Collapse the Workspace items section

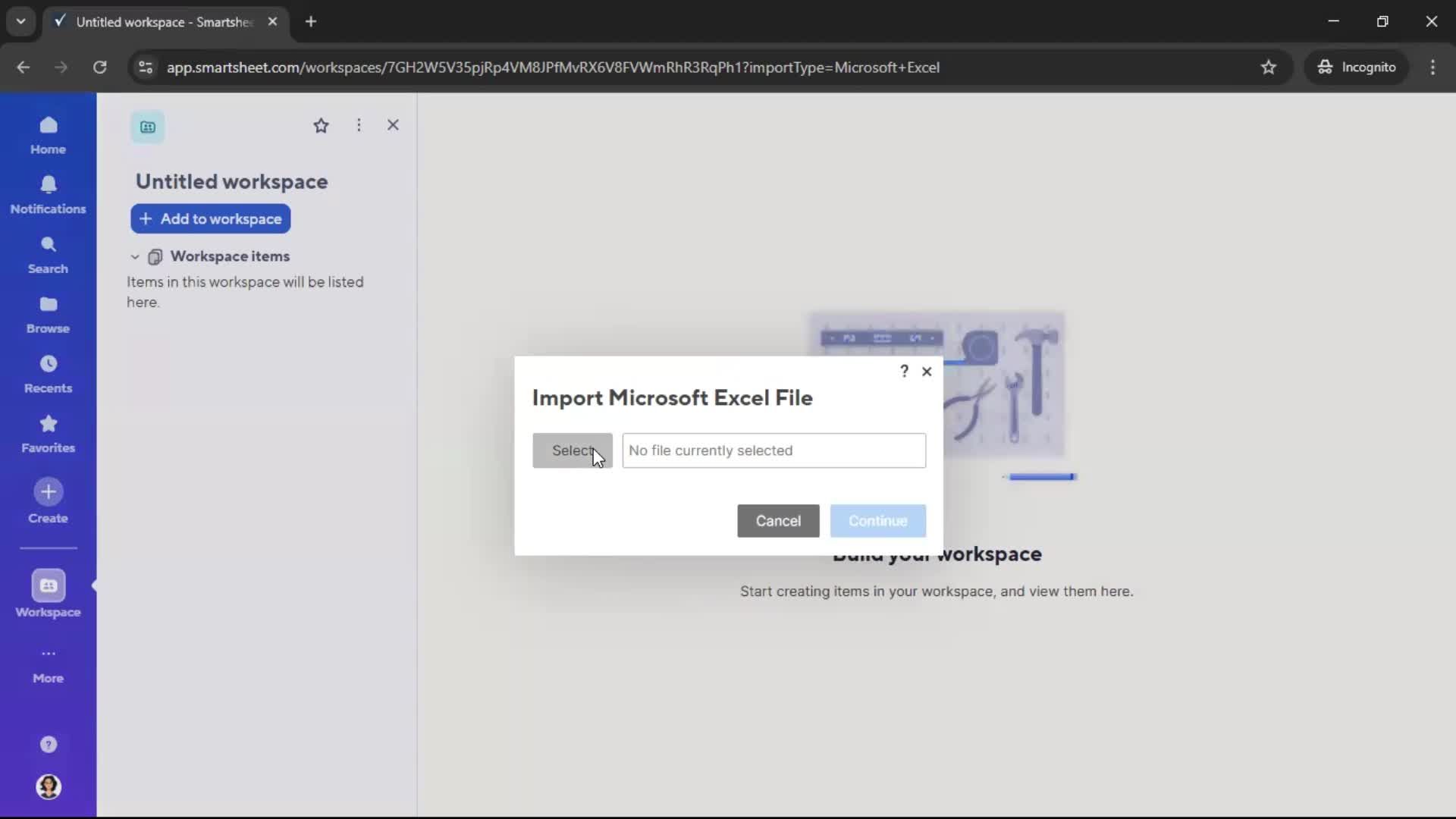(133, 257)
